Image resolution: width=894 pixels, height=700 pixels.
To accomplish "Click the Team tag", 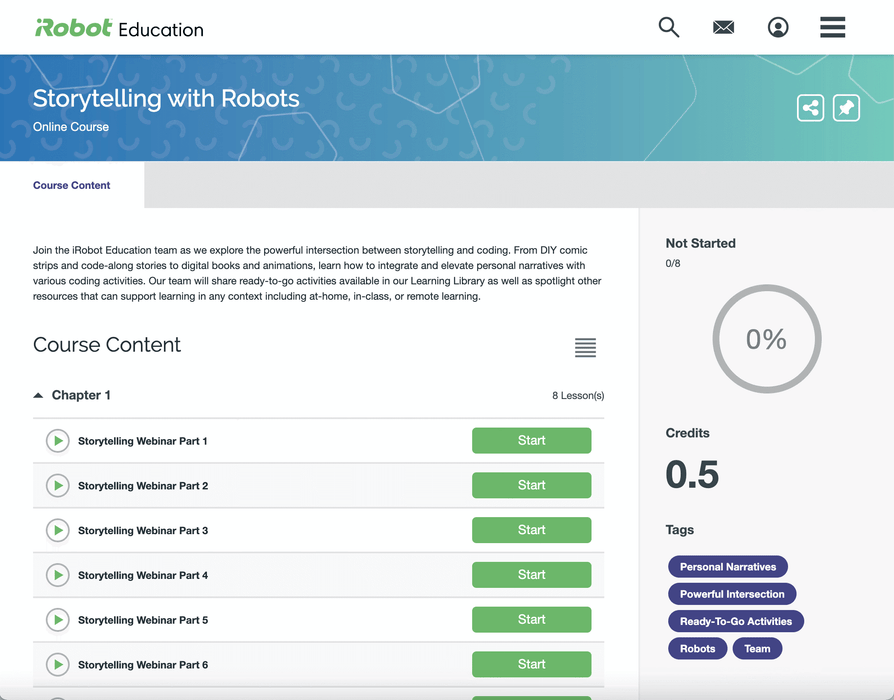I will click(757, 649).
